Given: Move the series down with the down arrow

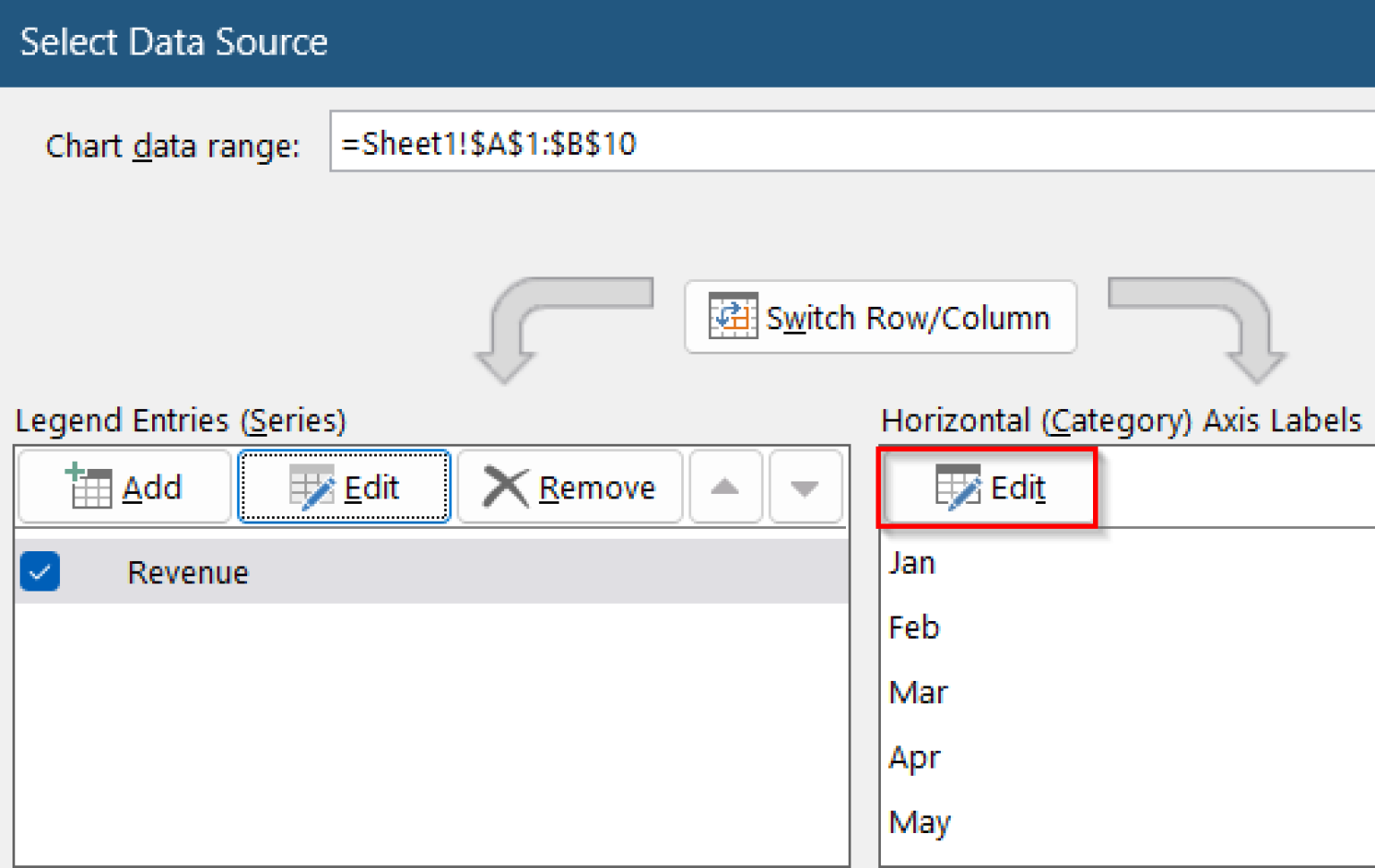Looking at the screenshot, I should [x=805, y=488].
